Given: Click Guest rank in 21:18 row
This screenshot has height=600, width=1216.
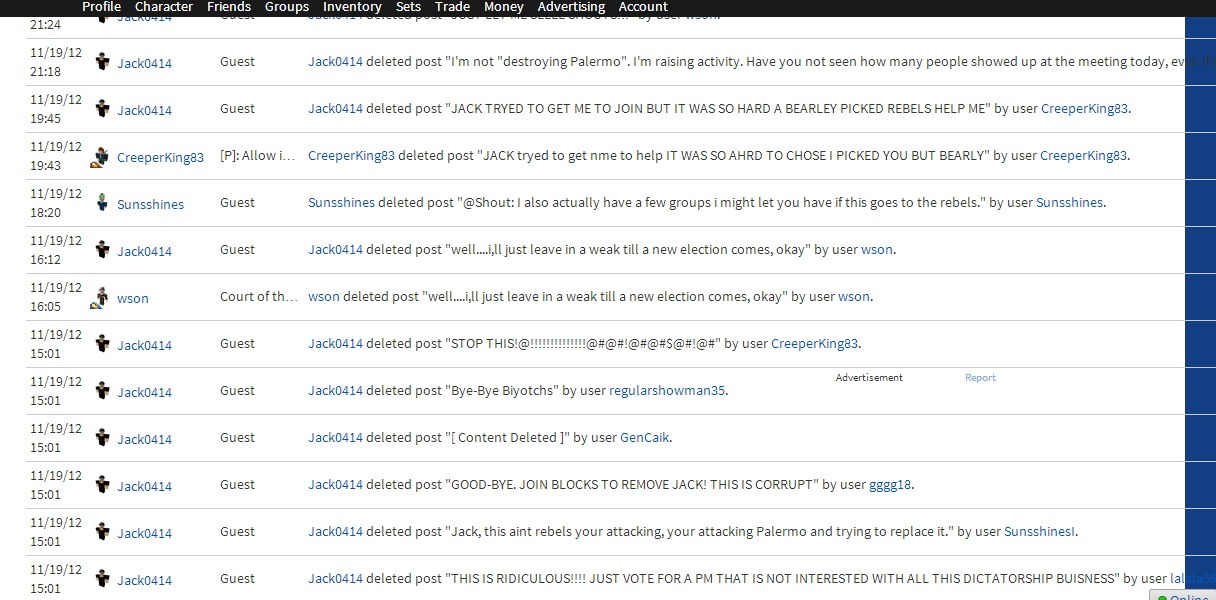Looking at the screenshot, I should point(237,61).
